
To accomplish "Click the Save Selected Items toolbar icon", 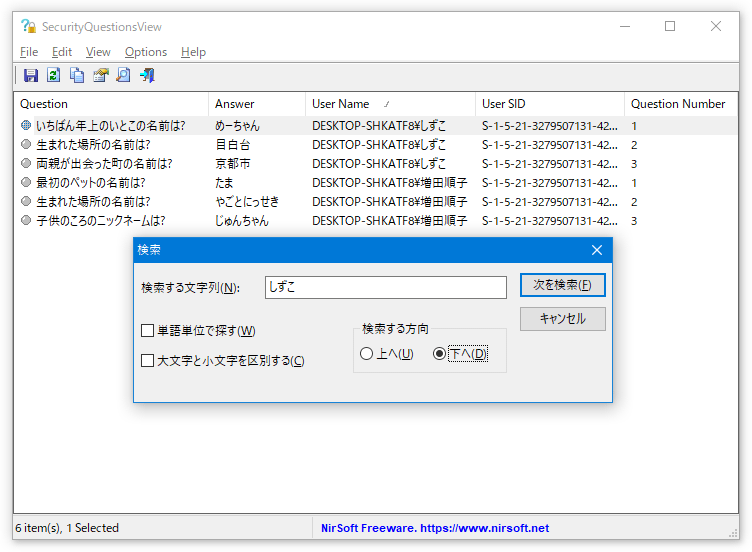I will click(31, 75).
